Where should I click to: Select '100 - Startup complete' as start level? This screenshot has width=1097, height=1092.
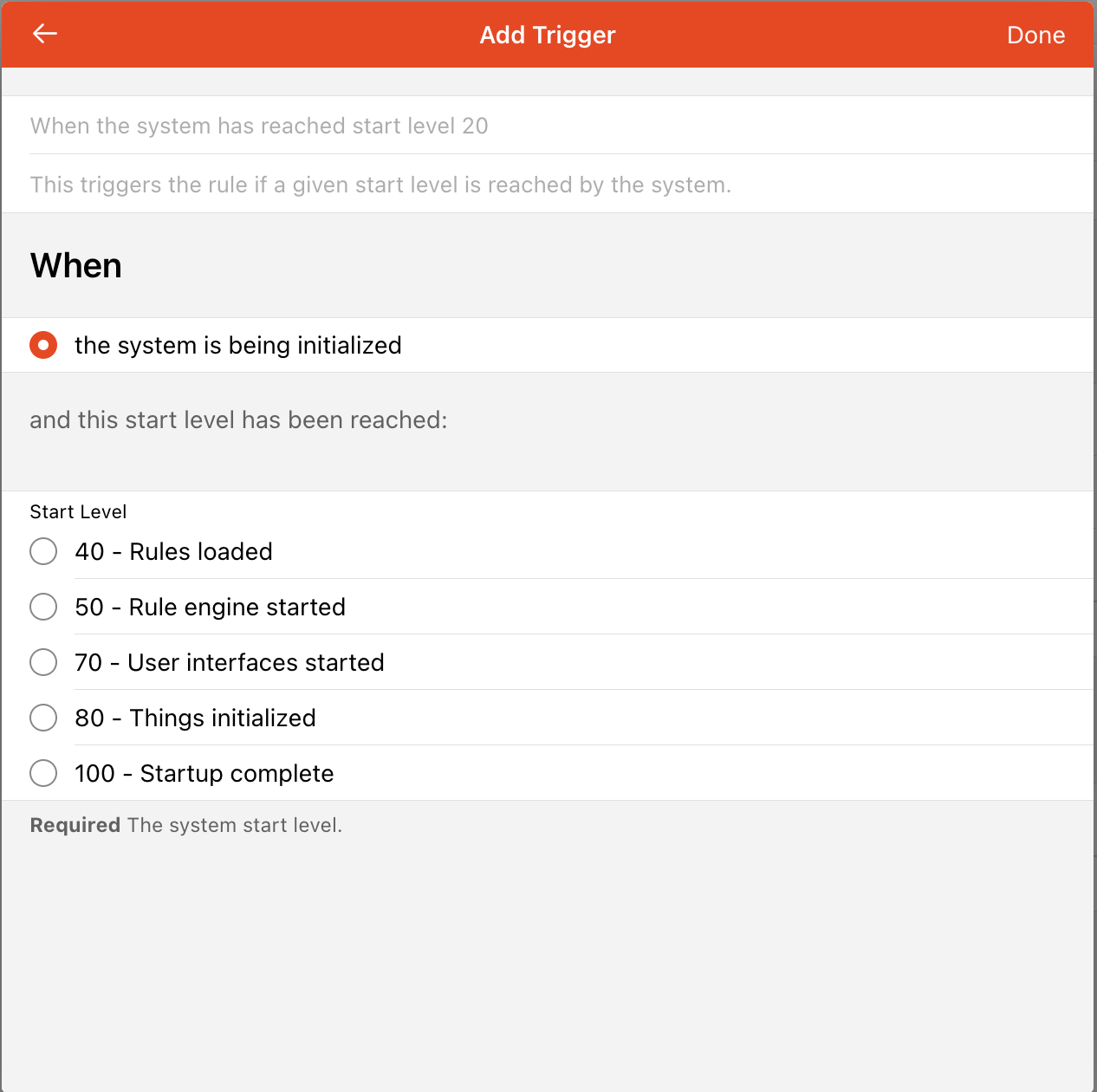[43, 773]
